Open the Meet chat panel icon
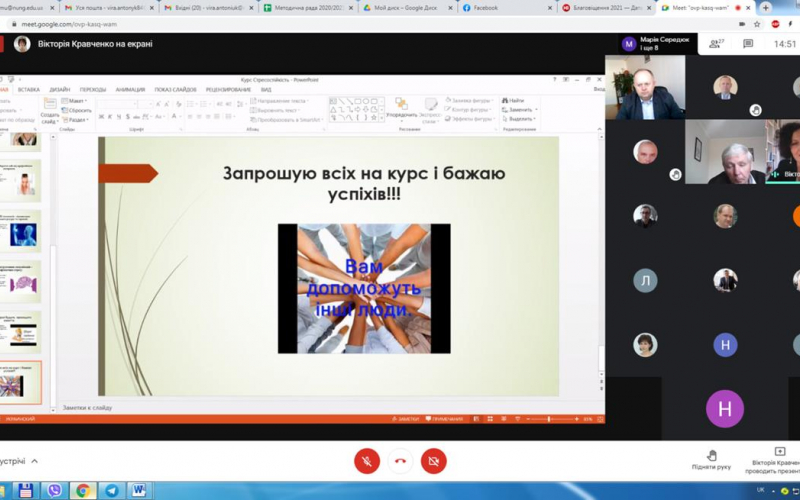This screenshot has width=800, height=500. pyautogui.click(x=748, y=44)
